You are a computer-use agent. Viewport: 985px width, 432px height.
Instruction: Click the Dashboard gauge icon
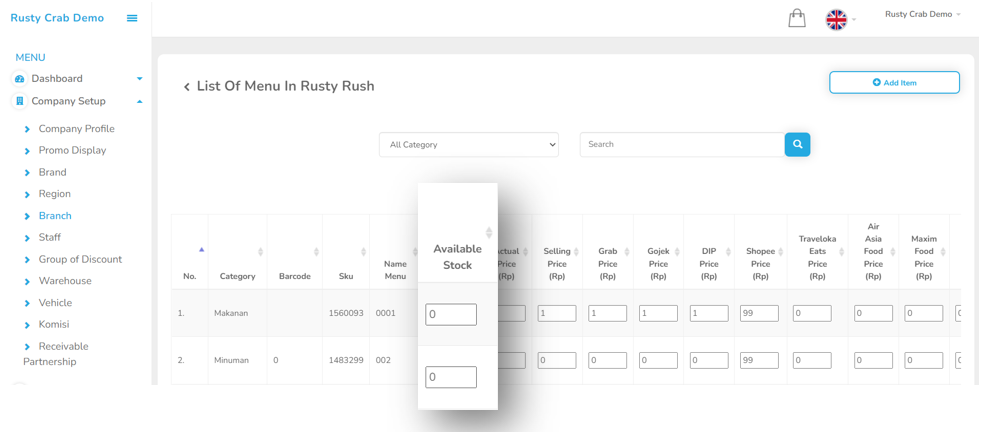coord(19,79)
